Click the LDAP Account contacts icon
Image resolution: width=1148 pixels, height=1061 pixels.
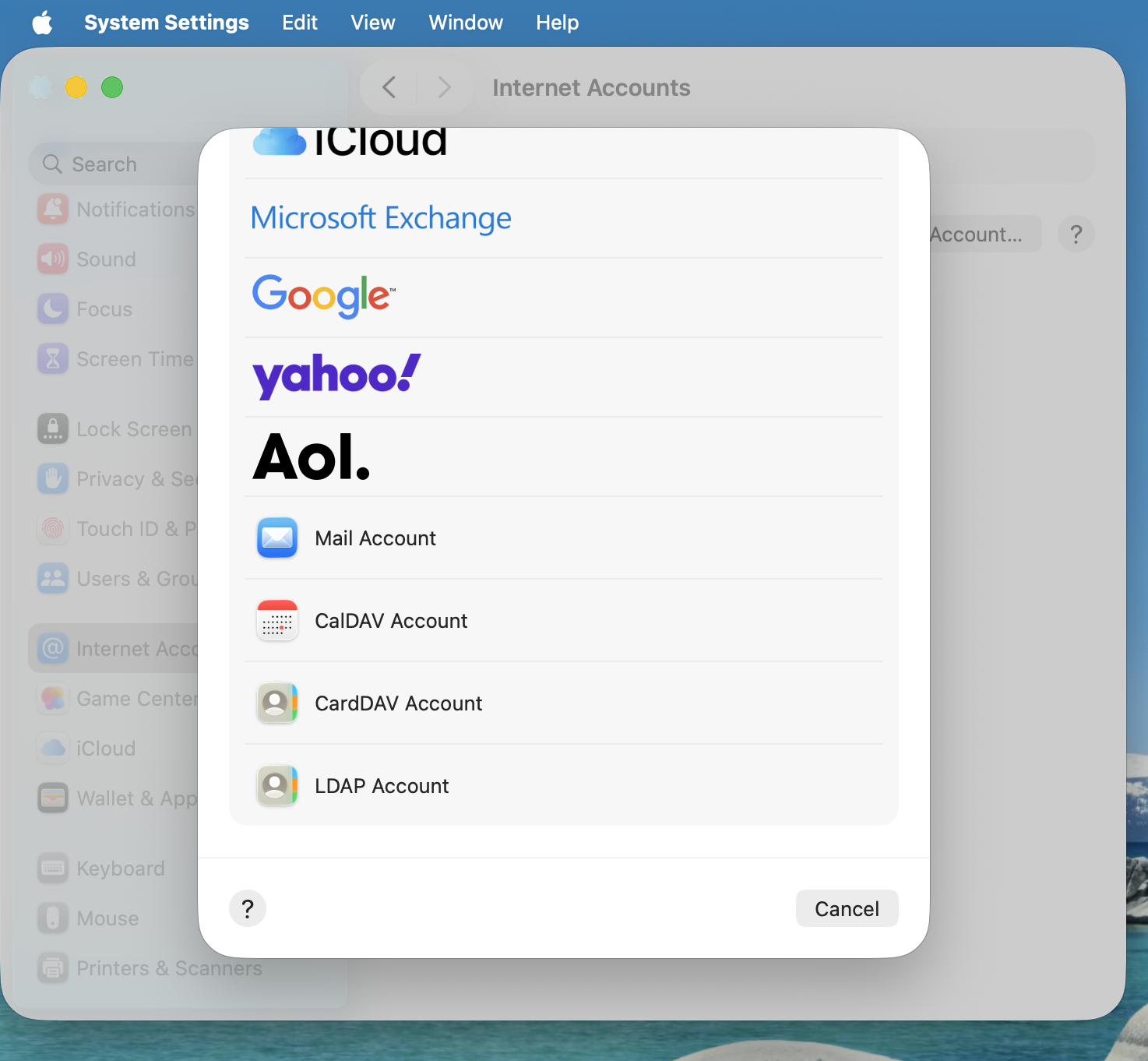click(277, 785)
